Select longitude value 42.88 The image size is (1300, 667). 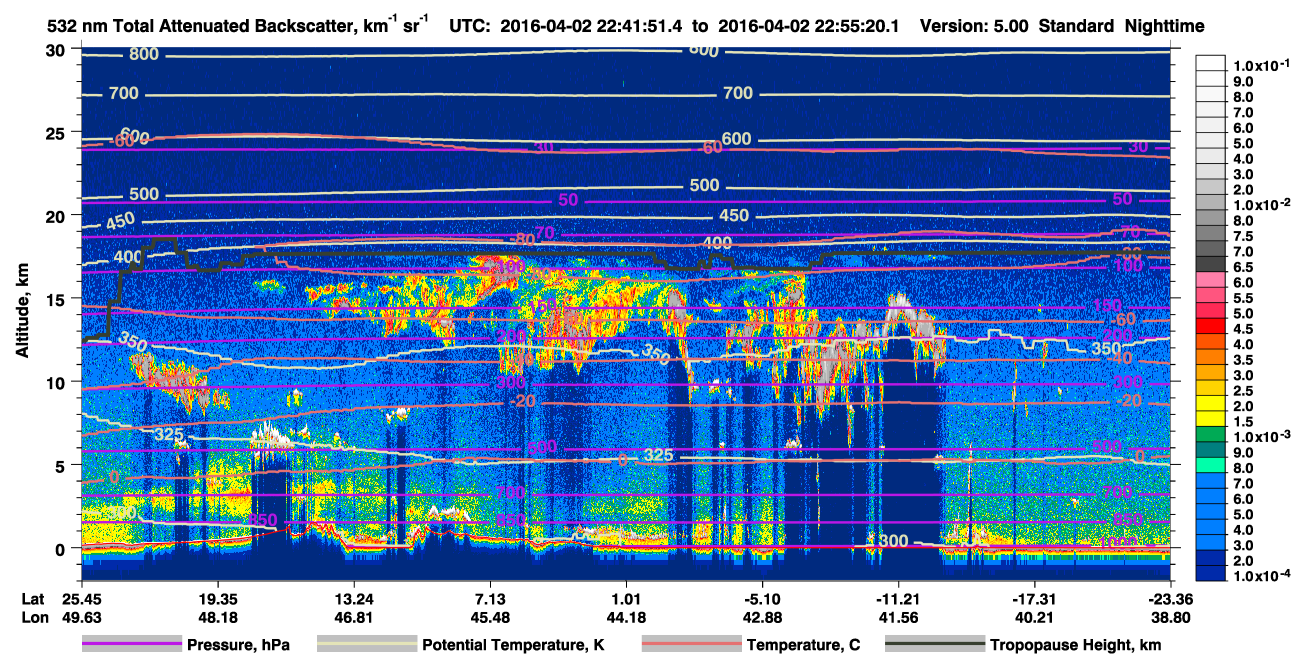(x=762, y=617)
